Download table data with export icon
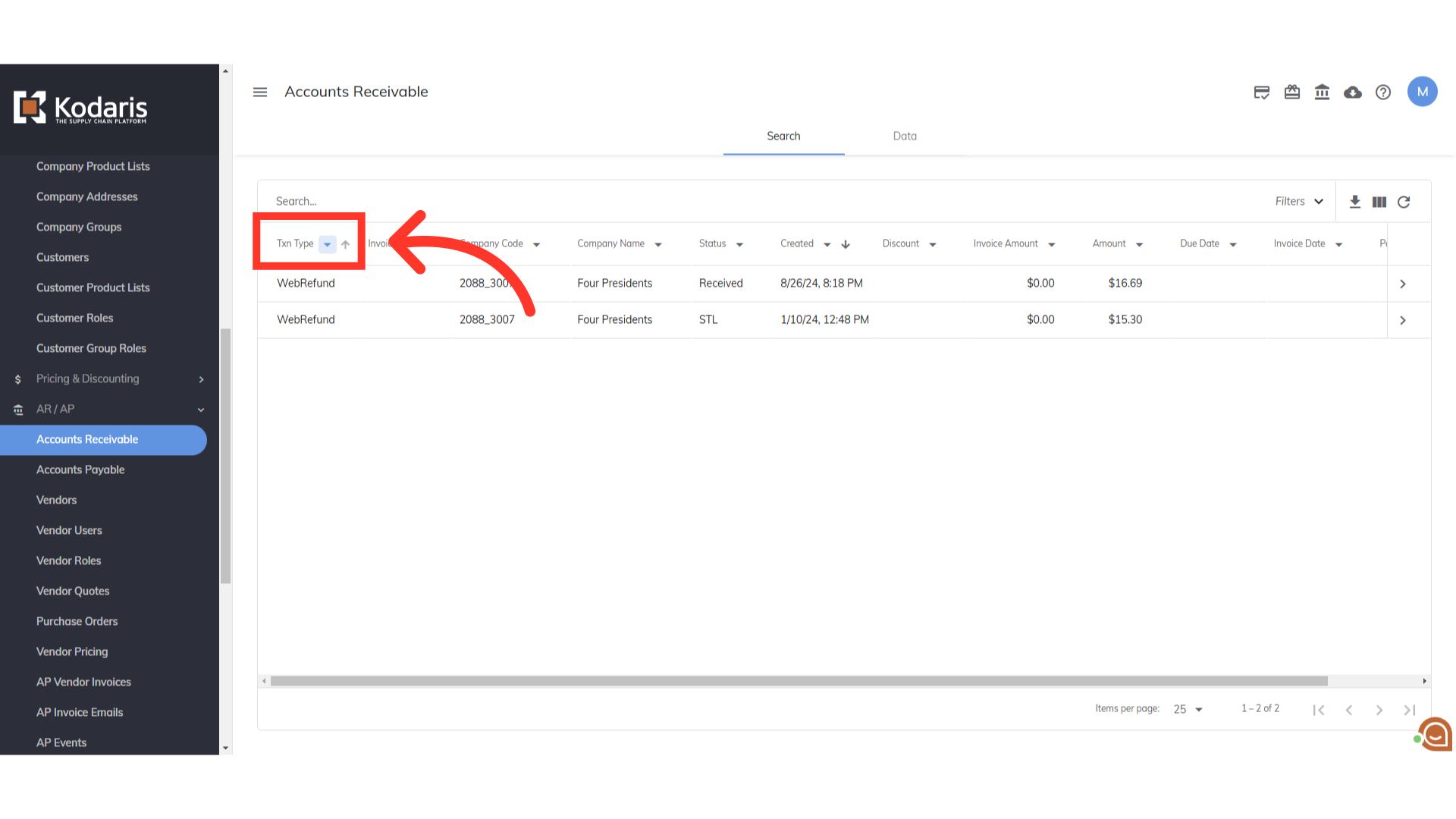 (1355, 202)
